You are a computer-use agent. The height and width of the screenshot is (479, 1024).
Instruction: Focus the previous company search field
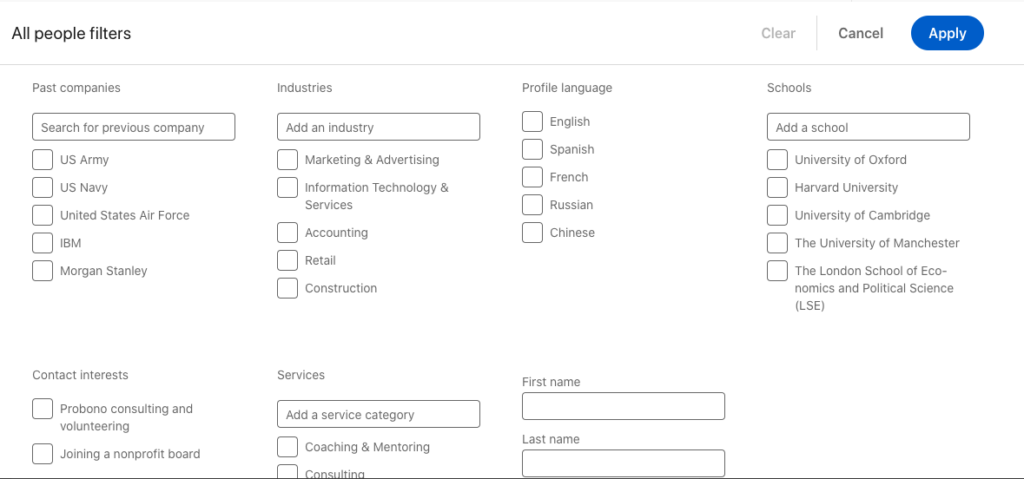click(134, 127)
